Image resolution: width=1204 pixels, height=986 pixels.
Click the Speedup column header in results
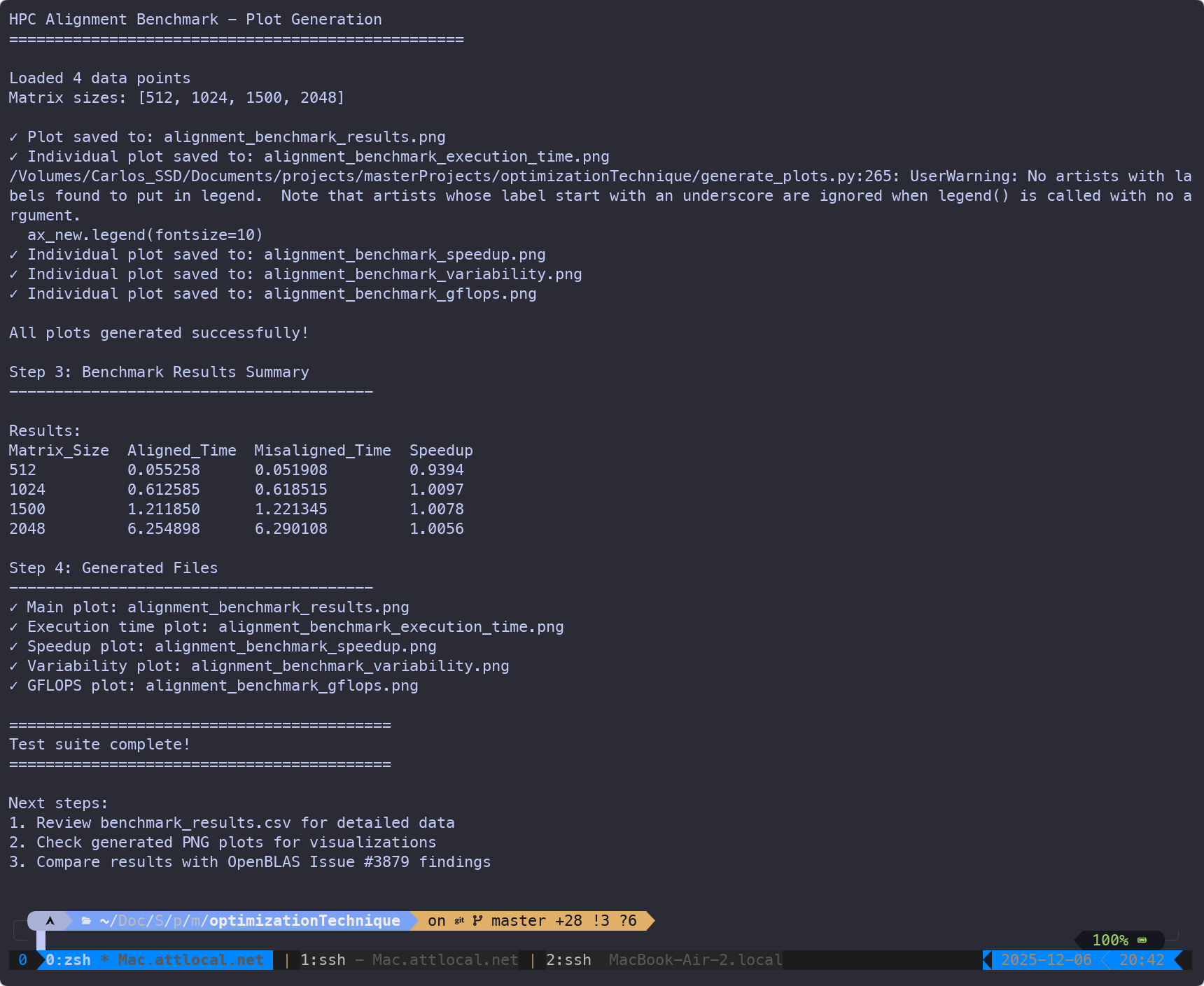(x=441, y=451)
